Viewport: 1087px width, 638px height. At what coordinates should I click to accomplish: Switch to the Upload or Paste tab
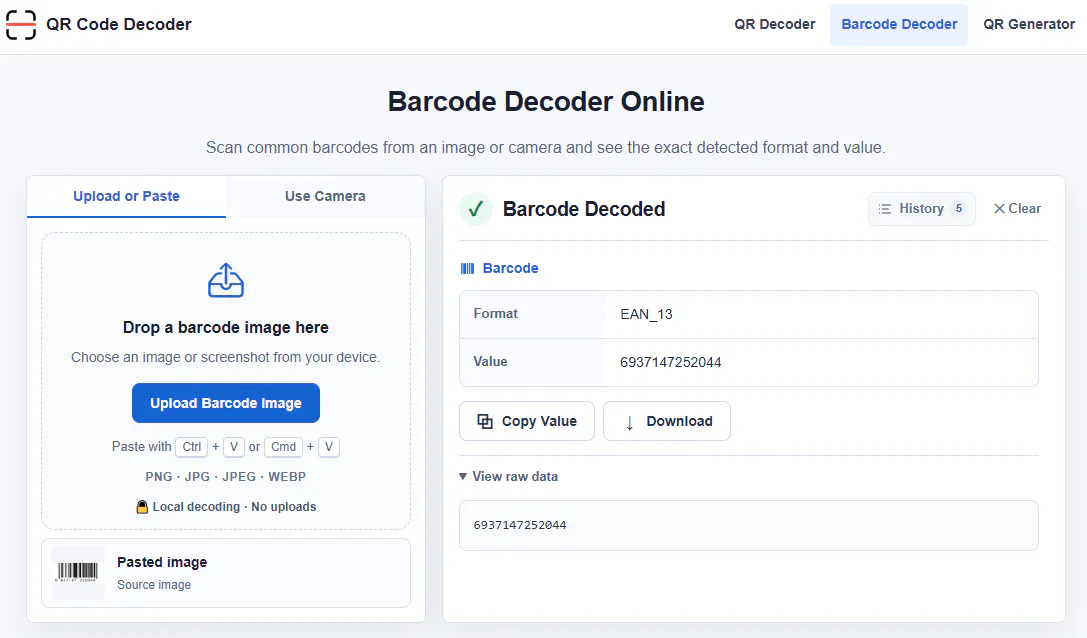point(126,196)
